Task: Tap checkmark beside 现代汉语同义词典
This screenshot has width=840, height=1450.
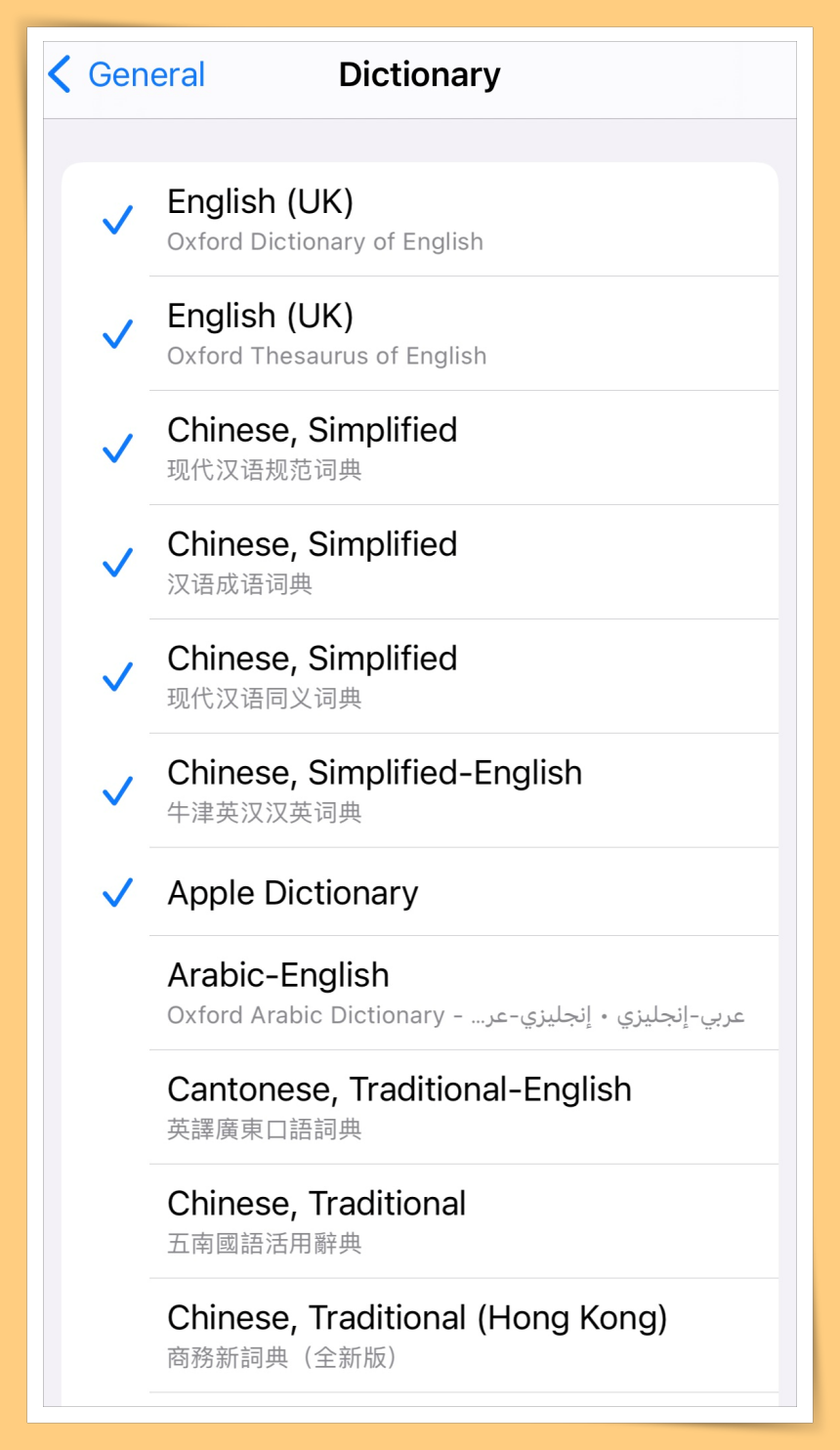Action: (x=118, y=677)
